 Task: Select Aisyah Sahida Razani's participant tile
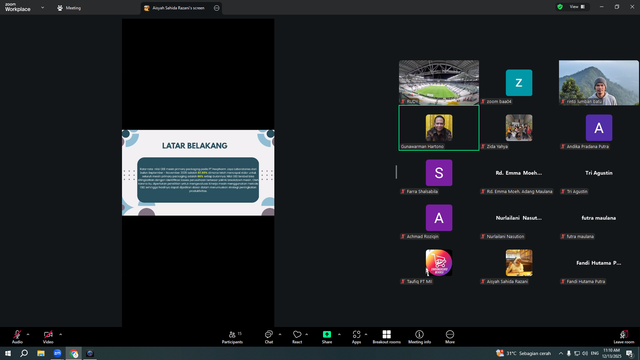[x=519, y=263]
